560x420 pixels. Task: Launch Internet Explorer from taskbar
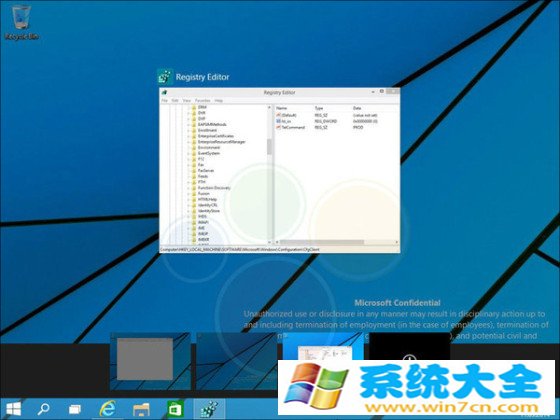point(108,409)
